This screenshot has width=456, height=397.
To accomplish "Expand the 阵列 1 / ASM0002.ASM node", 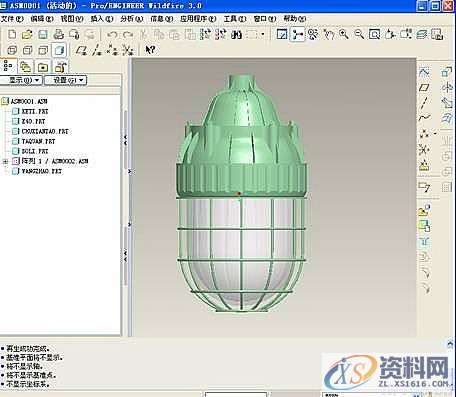I will 5,161.
